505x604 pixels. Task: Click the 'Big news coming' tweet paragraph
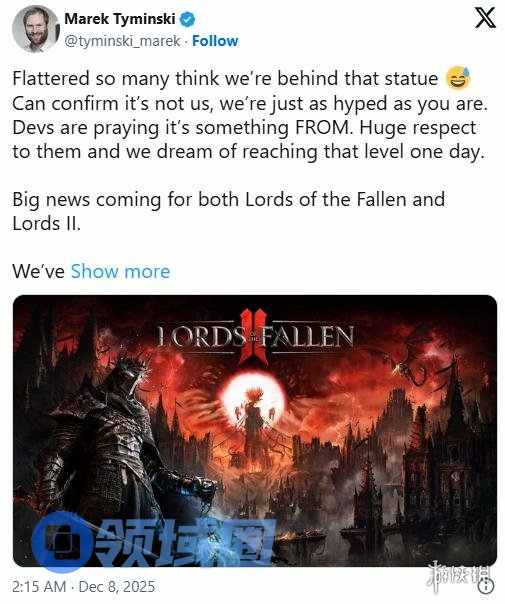point(229,211)
